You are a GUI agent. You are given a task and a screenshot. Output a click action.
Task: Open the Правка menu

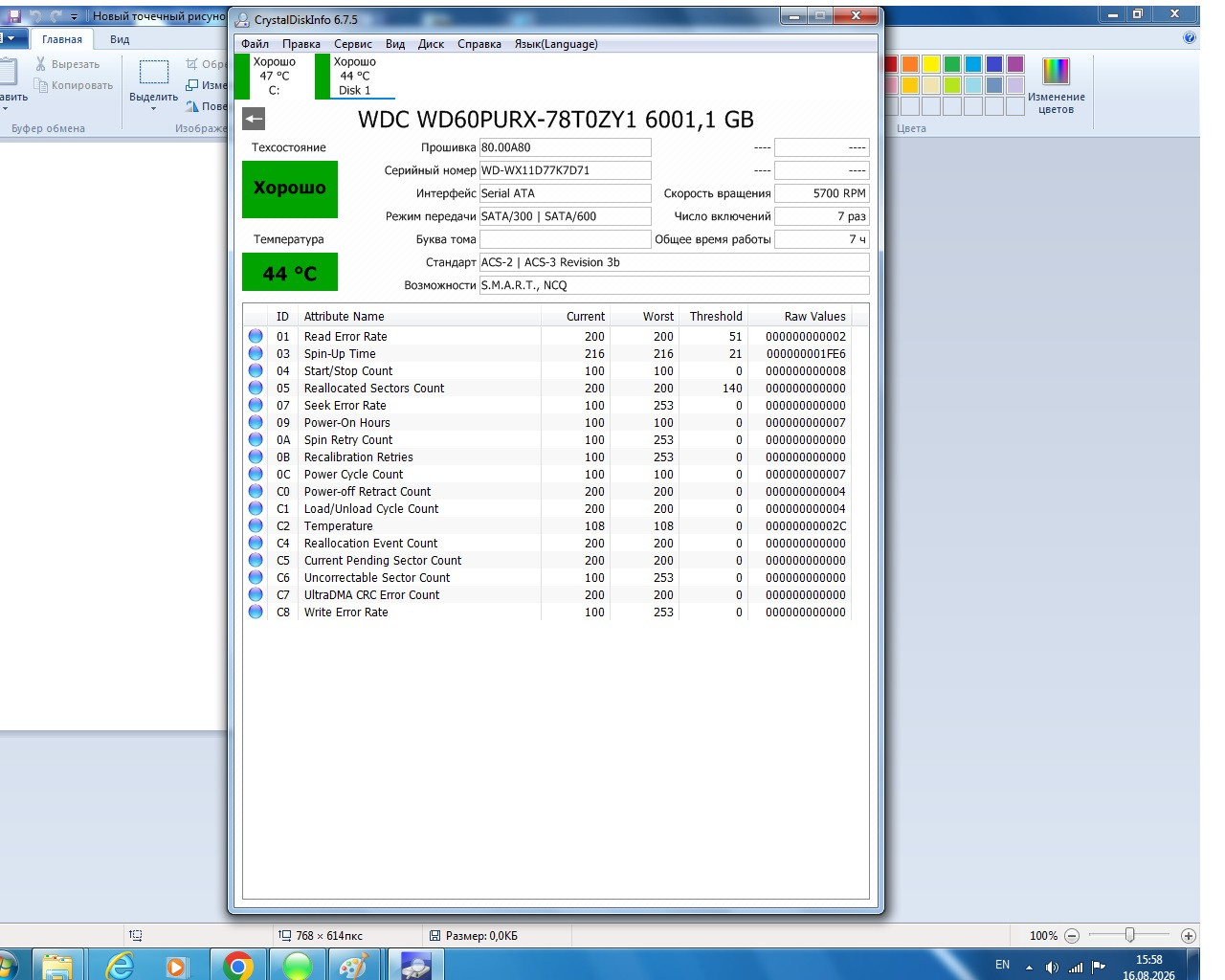click(301, 44)
